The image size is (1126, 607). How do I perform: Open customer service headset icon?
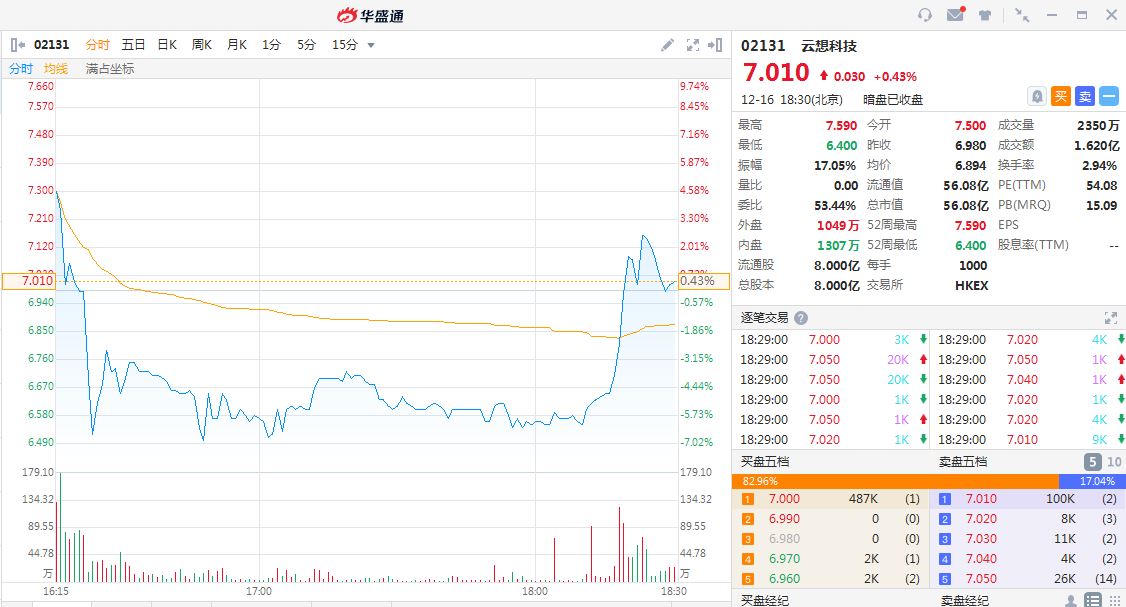pyautogui.click(x=925, y=15)
